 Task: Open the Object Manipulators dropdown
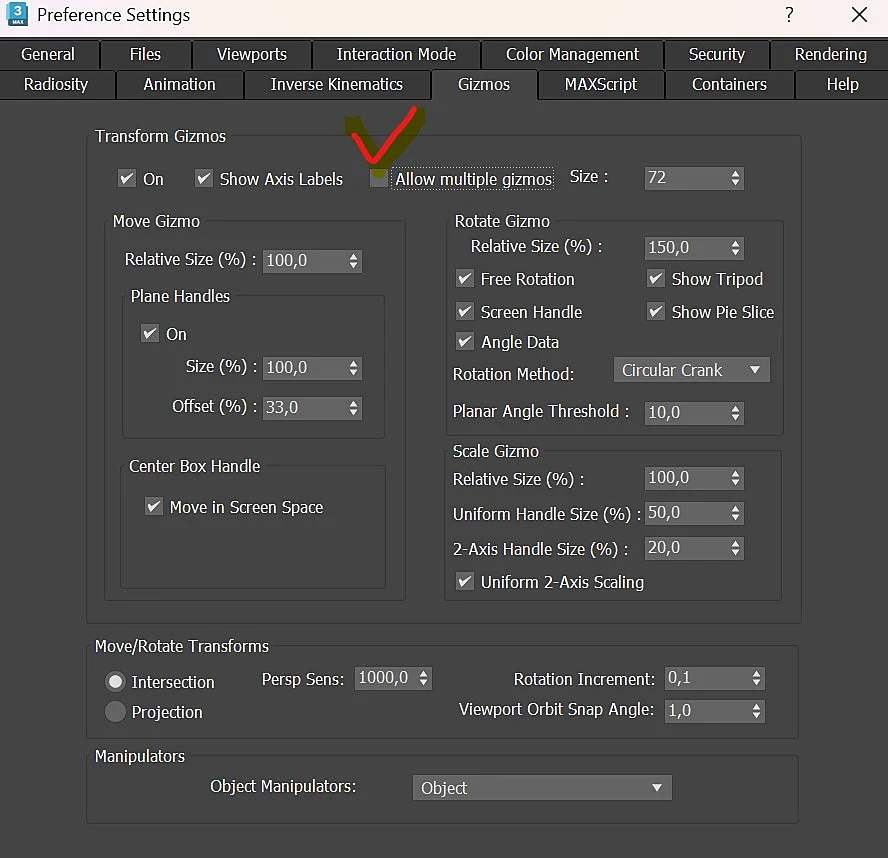coord(542,788)
